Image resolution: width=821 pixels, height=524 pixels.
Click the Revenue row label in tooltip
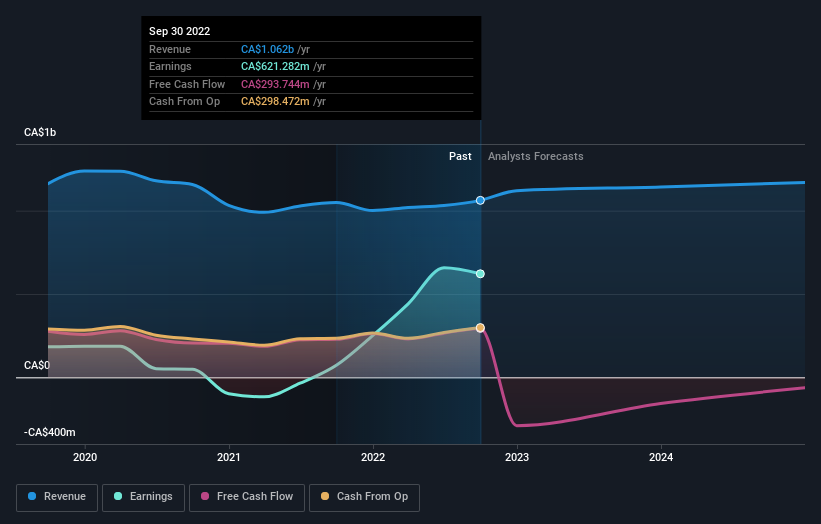click(170, 49)
